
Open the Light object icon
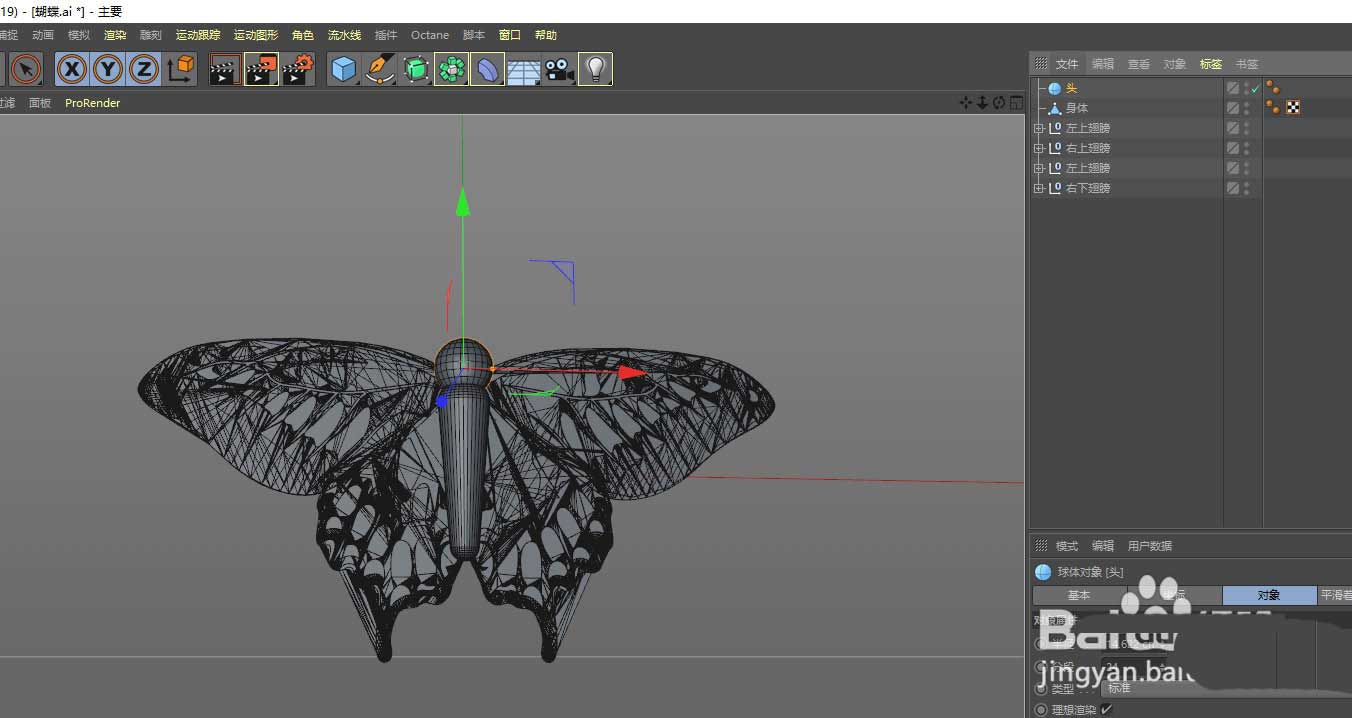[595, 69]
